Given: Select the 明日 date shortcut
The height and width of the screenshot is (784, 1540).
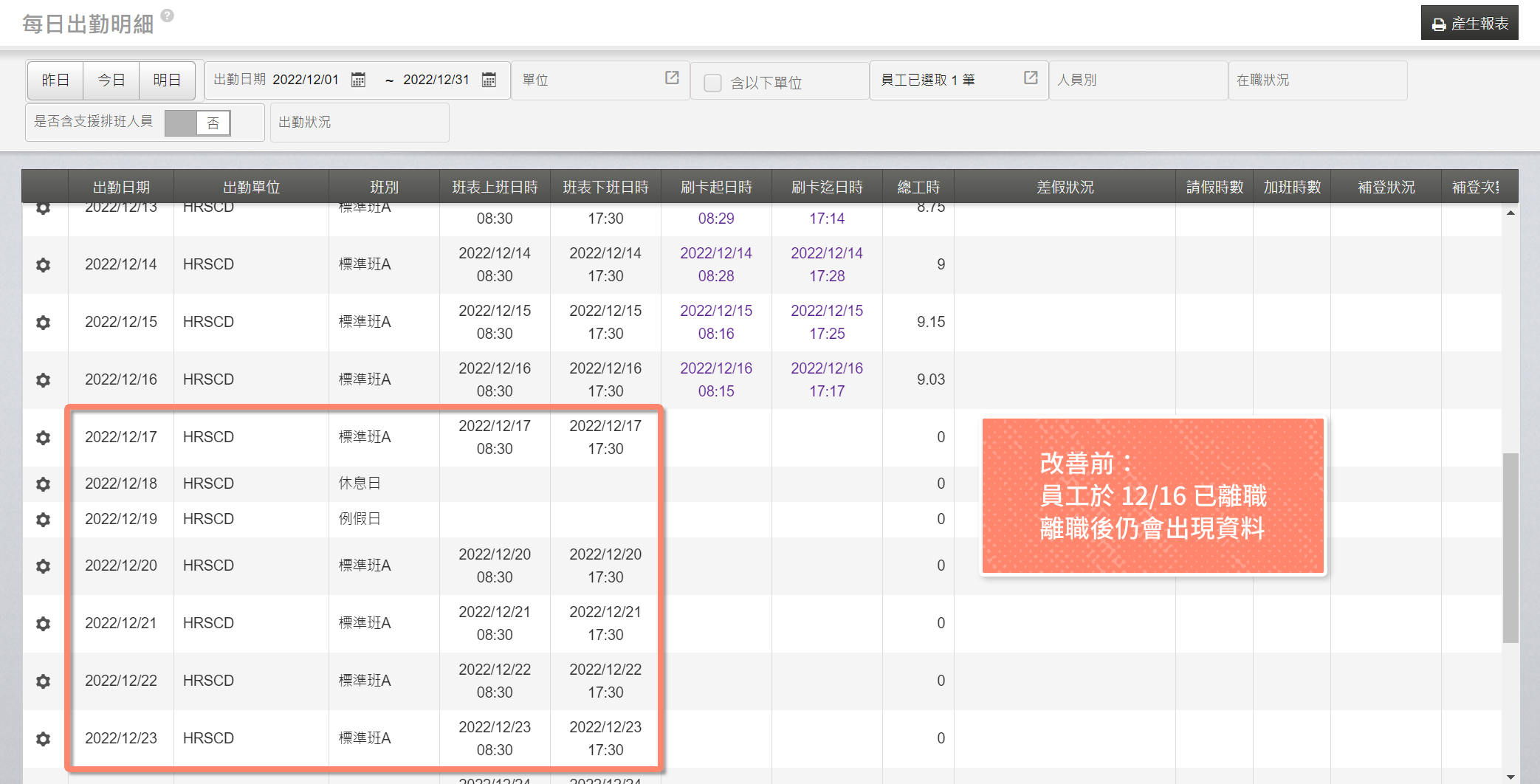Looking at the screenshot, I should (x=167, y=80).
